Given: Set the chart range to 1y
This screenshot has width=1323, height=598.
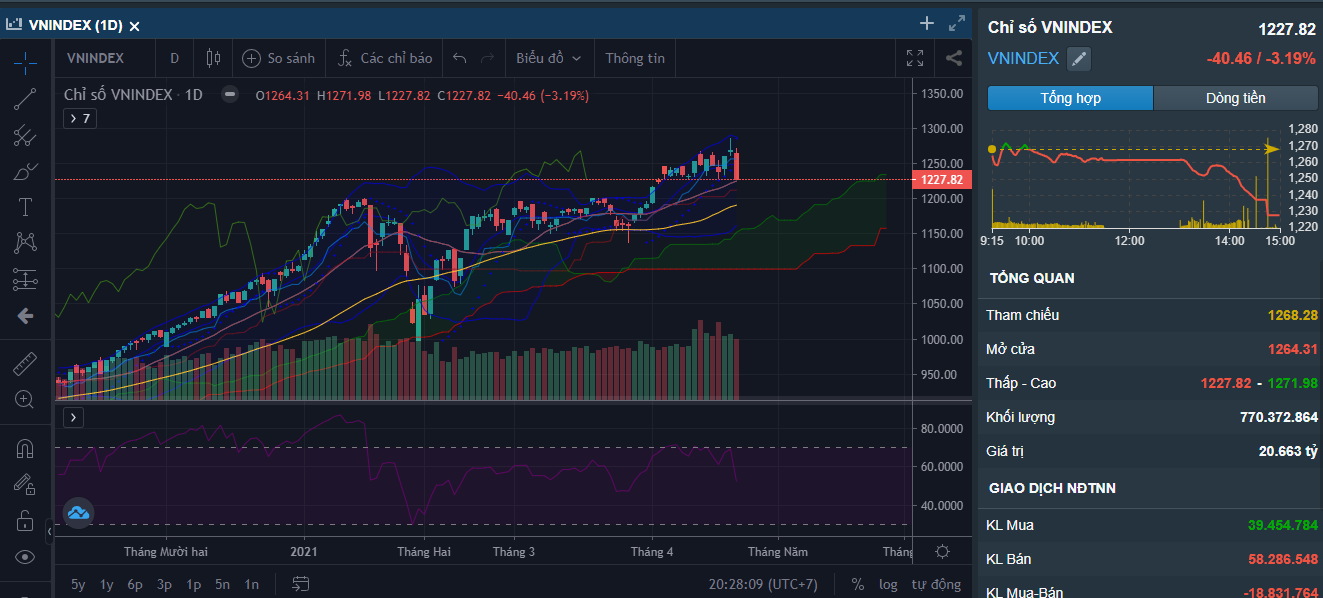Looking at the screenshot, I should [x=106, y=584].
